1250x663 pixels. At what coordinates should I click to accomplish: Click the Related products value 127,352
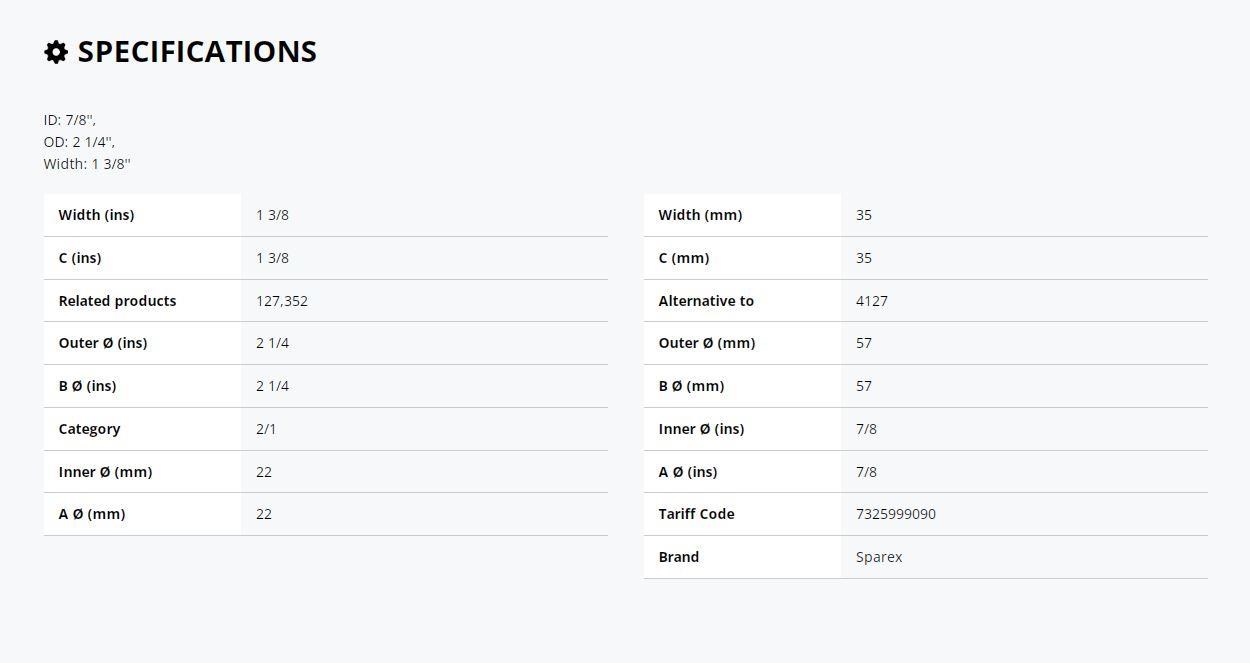pos(282,301)
